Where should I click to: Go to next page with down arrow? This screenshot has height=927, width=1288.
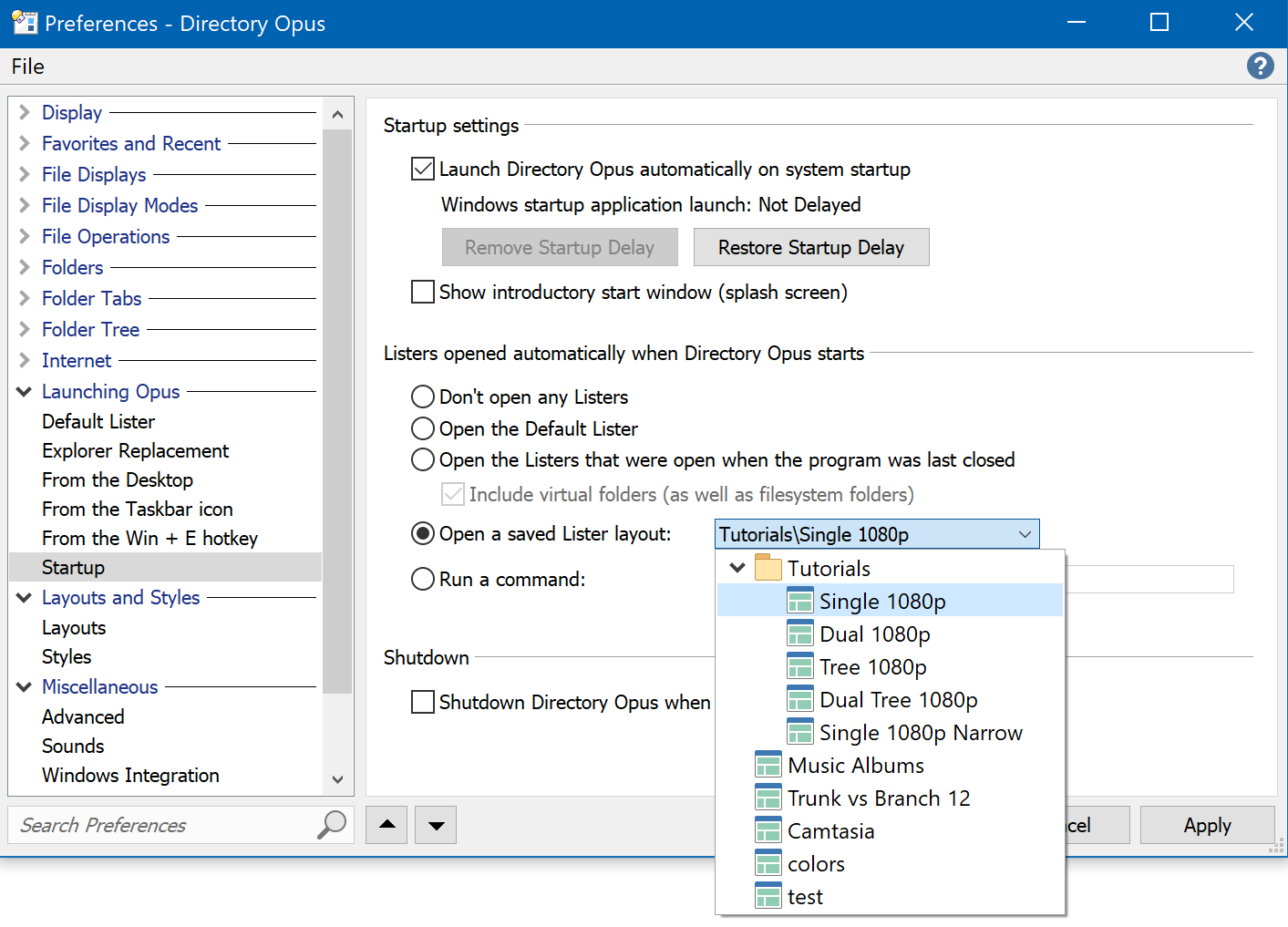click(436, 825)
